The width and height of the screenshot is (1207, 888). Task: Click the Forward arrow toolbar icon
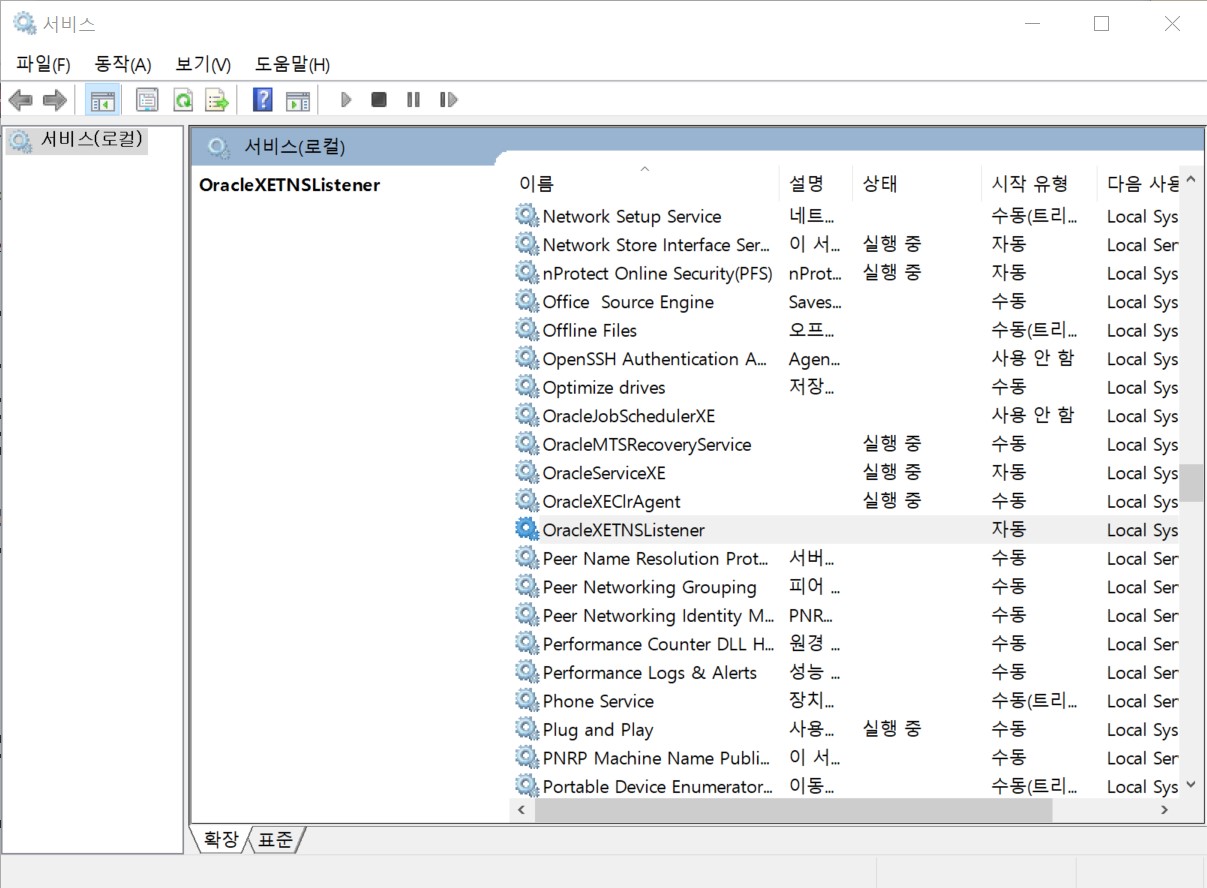pyautogui.click(x=54, y=100)
